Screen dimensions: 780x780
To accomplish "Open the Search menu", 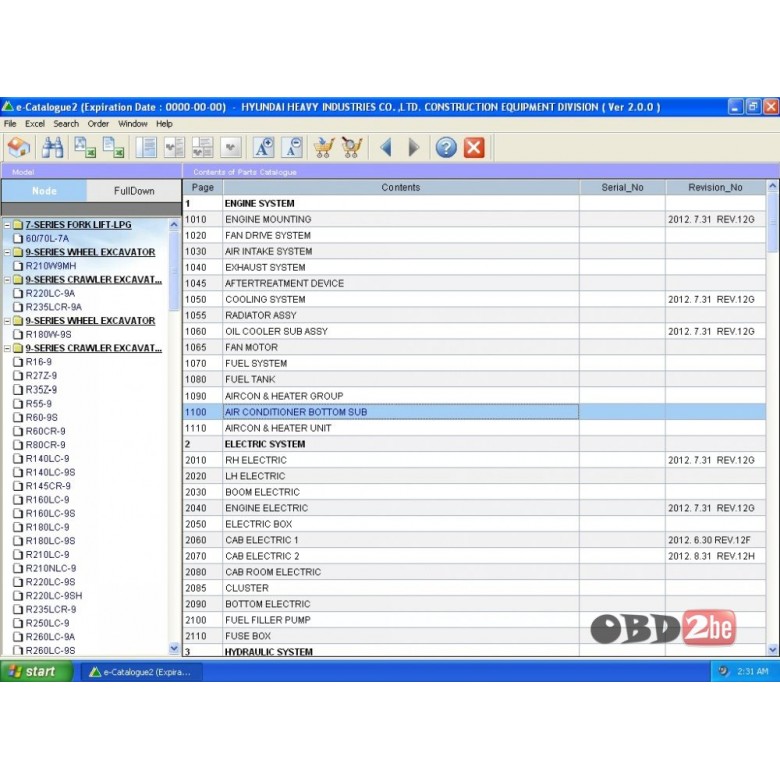I will (66, 124).
